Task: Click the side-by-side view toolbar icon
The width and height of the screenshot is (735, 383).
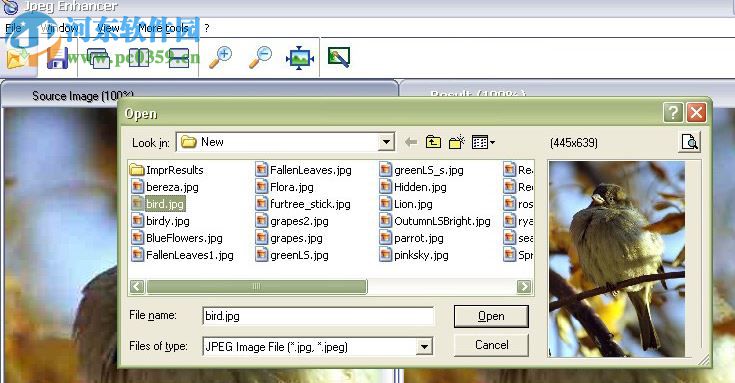Action: [x=139, y=58]
